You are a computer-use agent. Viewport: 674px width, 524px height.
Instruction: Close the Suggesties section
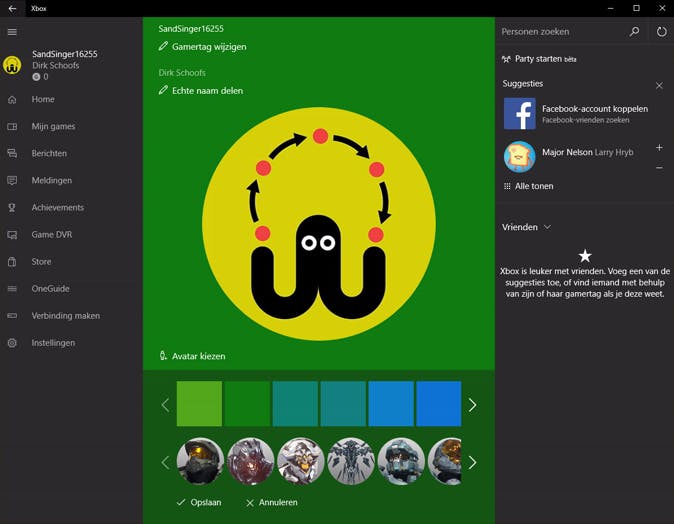pos(659,86)
